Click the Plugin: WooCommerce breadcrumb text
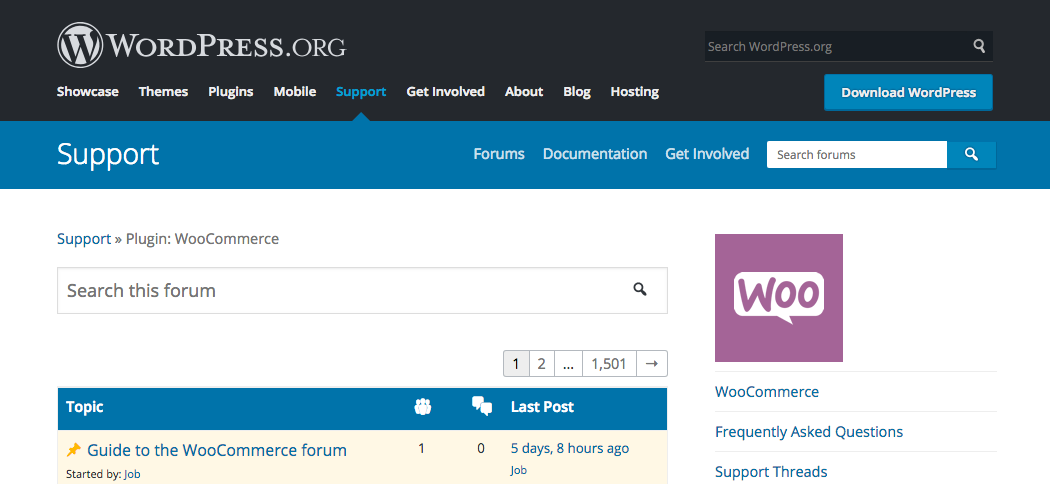 (x=202, y=239)
